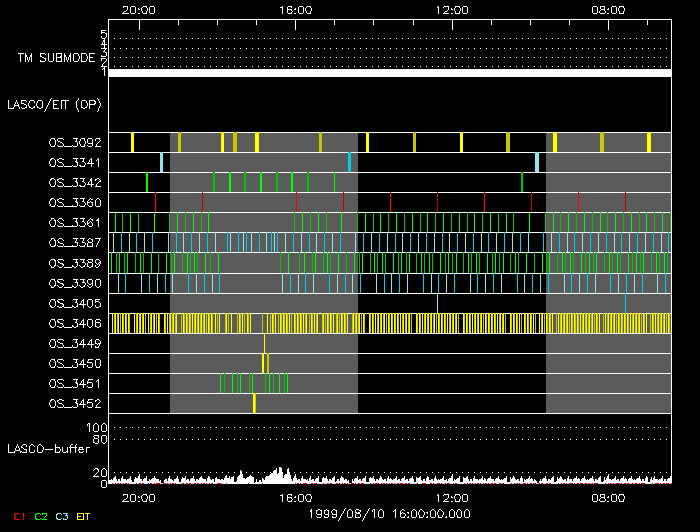700x532 pixels.
Task: Select the OS_3360 row label
Action: tap(74, 203)
